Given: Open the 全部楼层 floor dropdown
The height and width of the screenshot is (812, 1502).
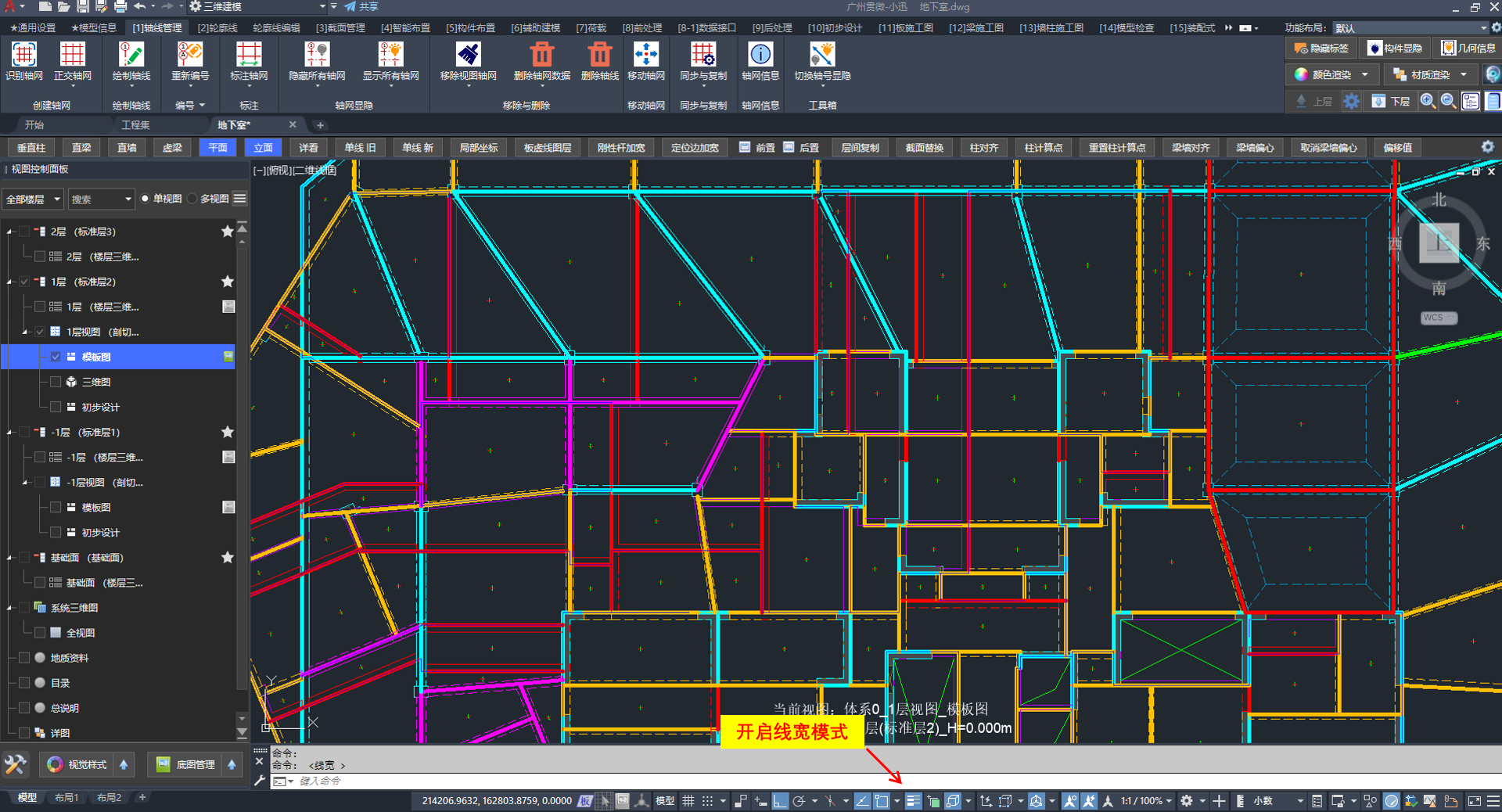Looking at the screenshot, I should point(33,199).
